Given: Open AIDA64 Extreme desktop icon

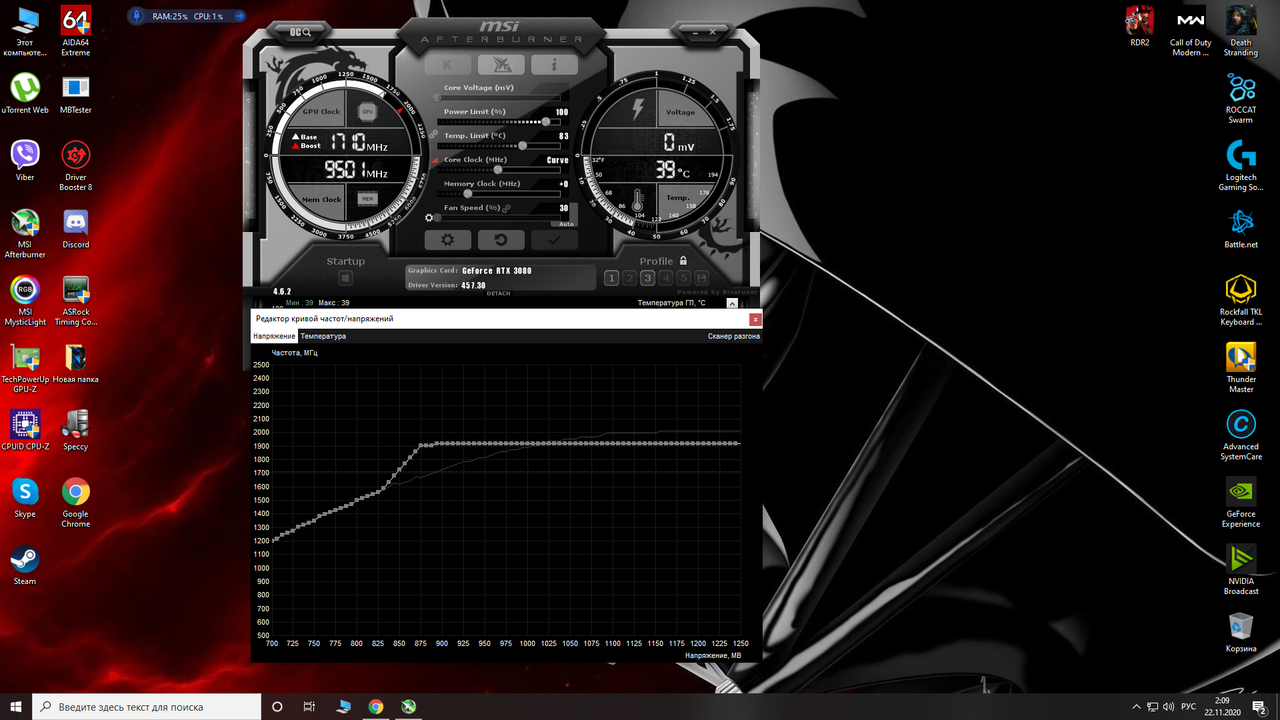Looking at the screenshot, I should click(76, 30).
